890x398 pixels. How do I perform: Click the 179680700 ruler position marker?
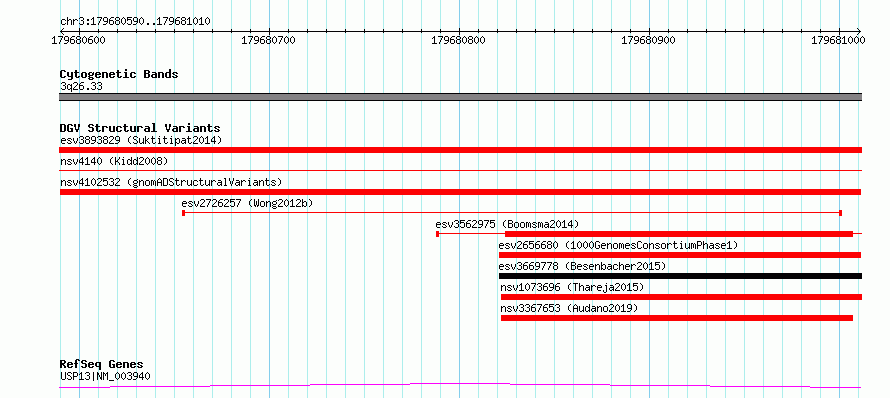coord(268,41)
